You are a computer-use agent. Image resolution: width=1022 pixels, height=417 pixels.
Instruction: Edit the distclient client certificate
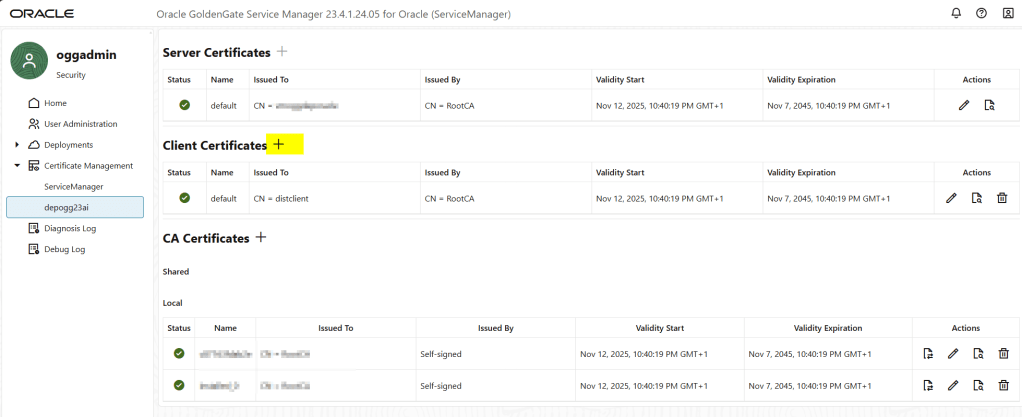[952, 198]
